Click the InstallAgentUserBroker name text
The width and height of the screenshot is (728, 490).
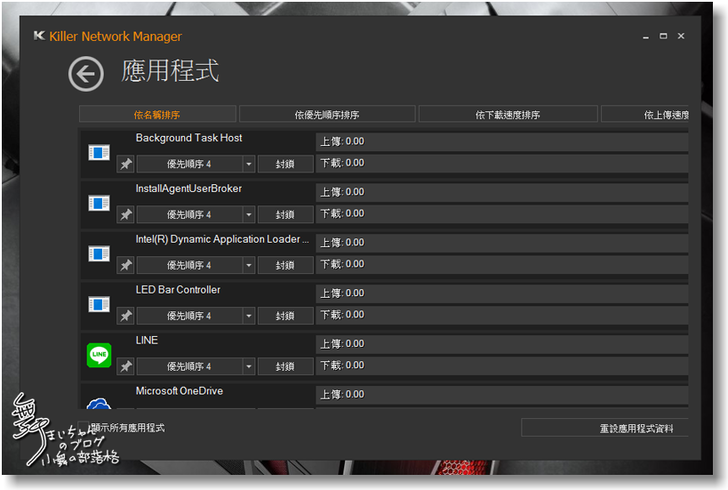188,189
